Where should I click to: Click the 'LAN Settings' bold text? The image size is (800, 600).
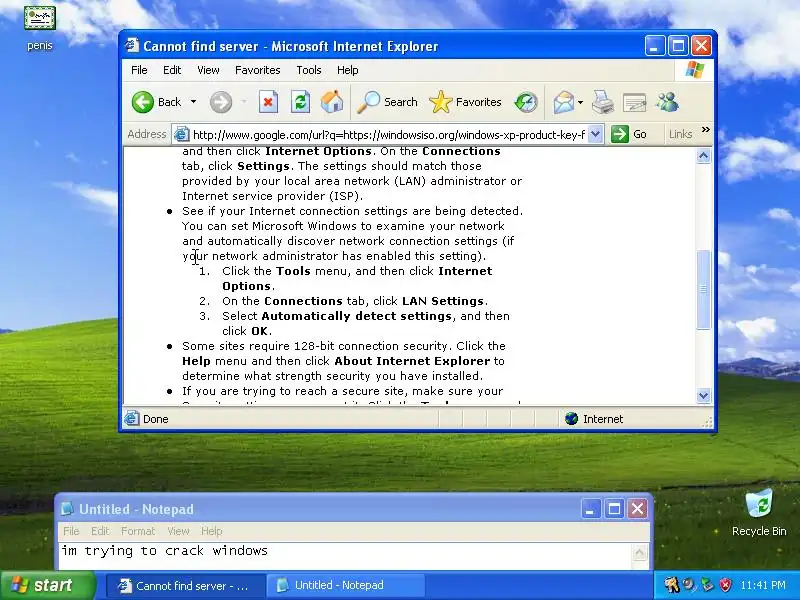(443, 301)
